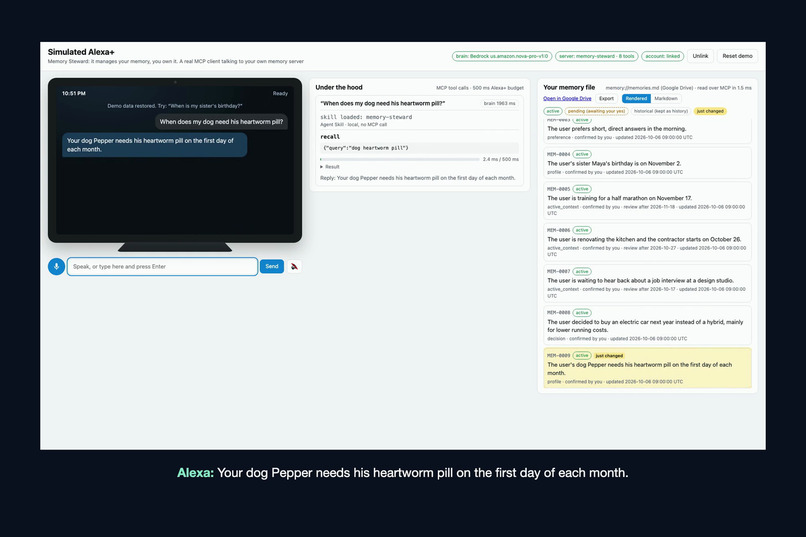Click the recall latency progress bar
806x537 pixels.
pos(399,159)
